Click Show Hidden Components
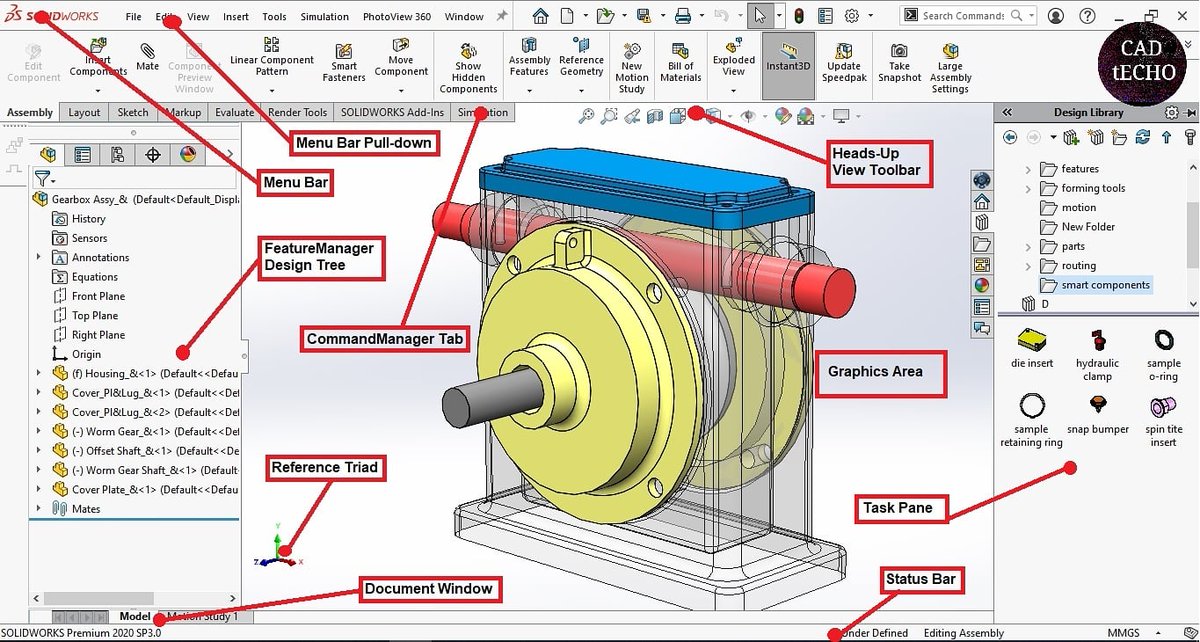 tap(468, 68)
